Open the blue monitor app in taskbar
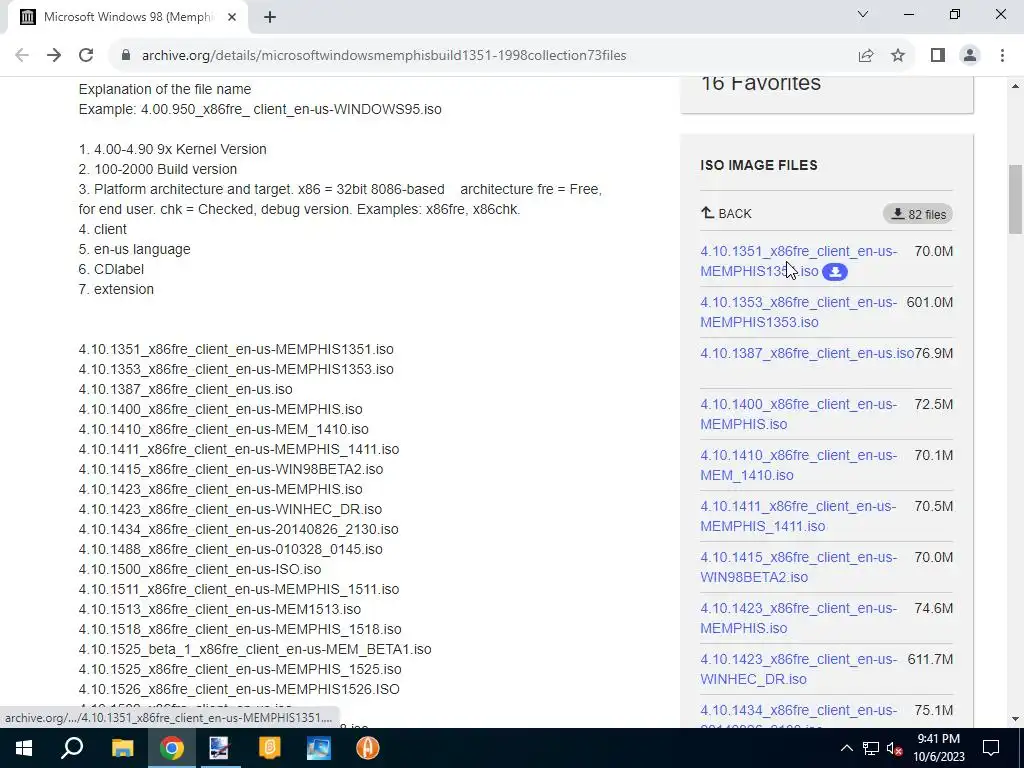 pyautogui.click(x=319, y=748)
